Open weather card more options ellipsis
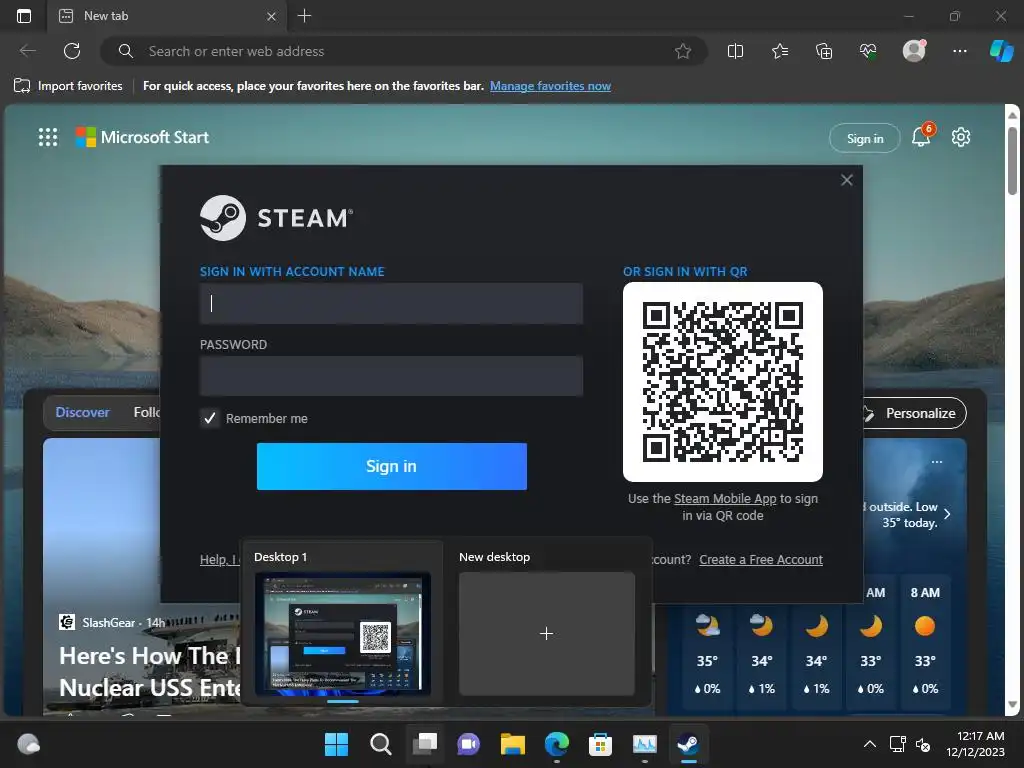 tap(937, 462)
